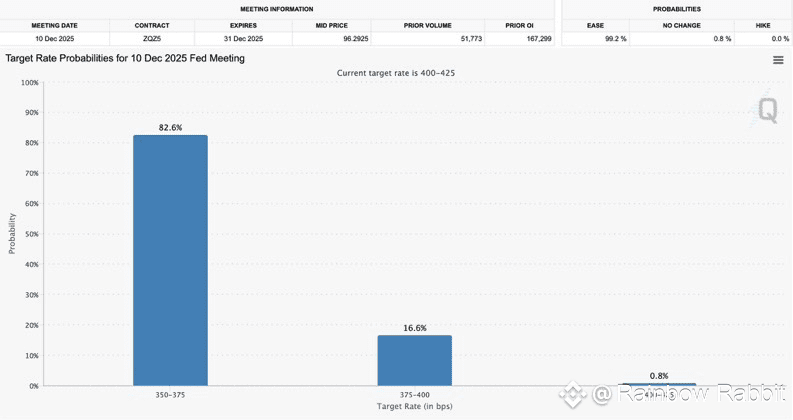Click the ZQZ5 contract cell

pyautogui.click(x=152, y=38)
